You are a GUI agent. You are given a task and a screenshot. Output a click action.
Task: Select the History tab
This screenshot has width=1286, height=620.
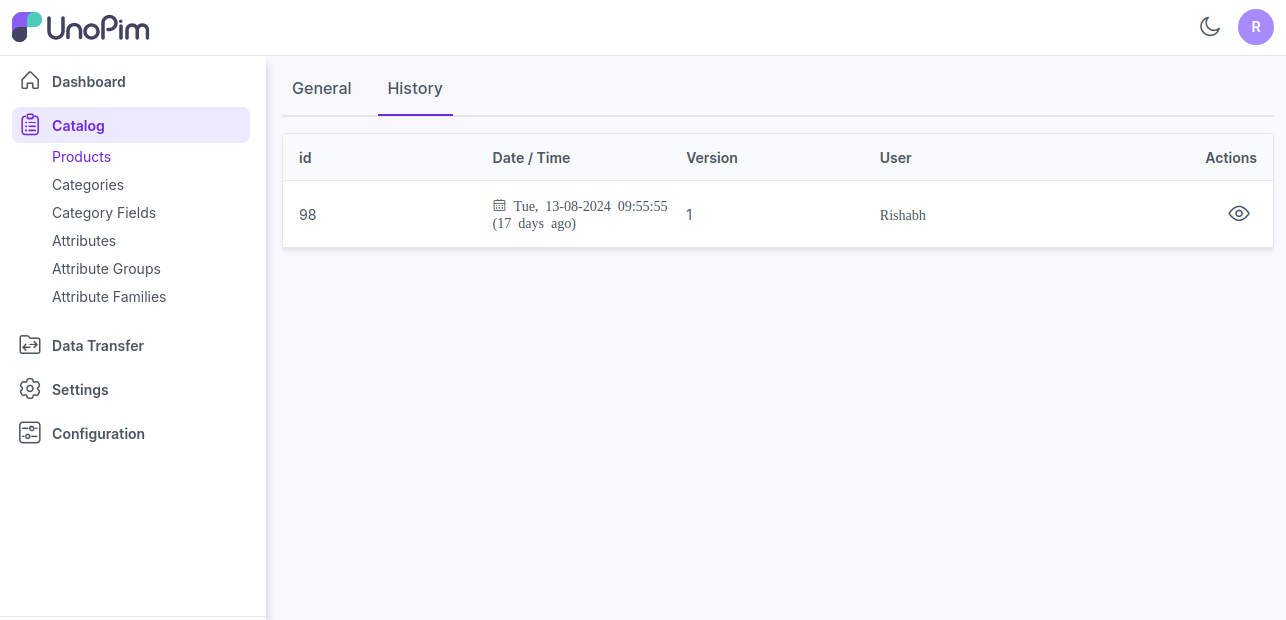[415, 88]
